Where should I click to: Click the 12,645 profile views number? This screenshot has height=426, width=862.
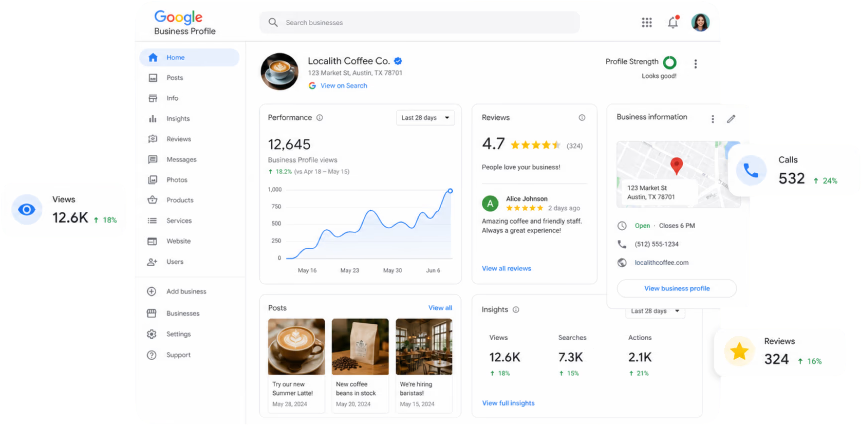click(289, 145)
